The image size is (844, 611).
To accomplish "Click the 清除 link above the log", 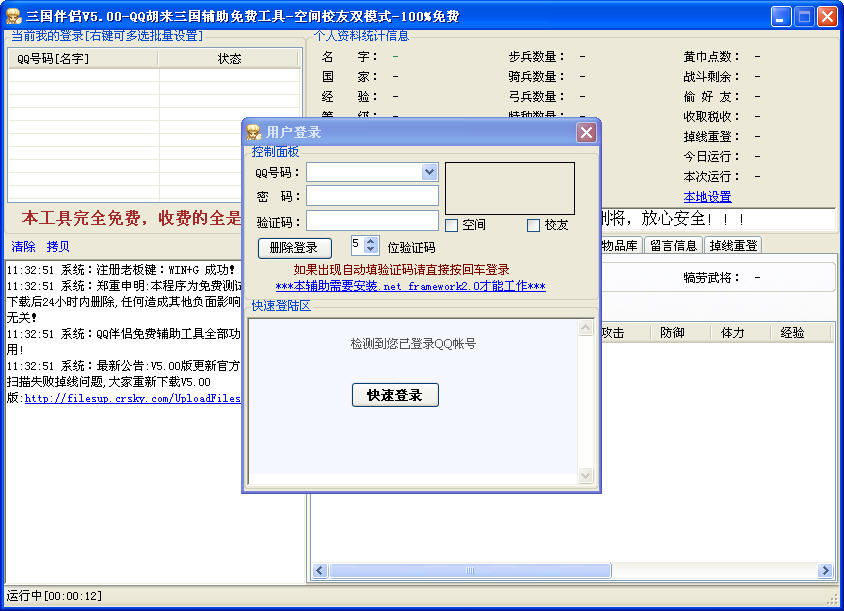I will pos(23,247).
